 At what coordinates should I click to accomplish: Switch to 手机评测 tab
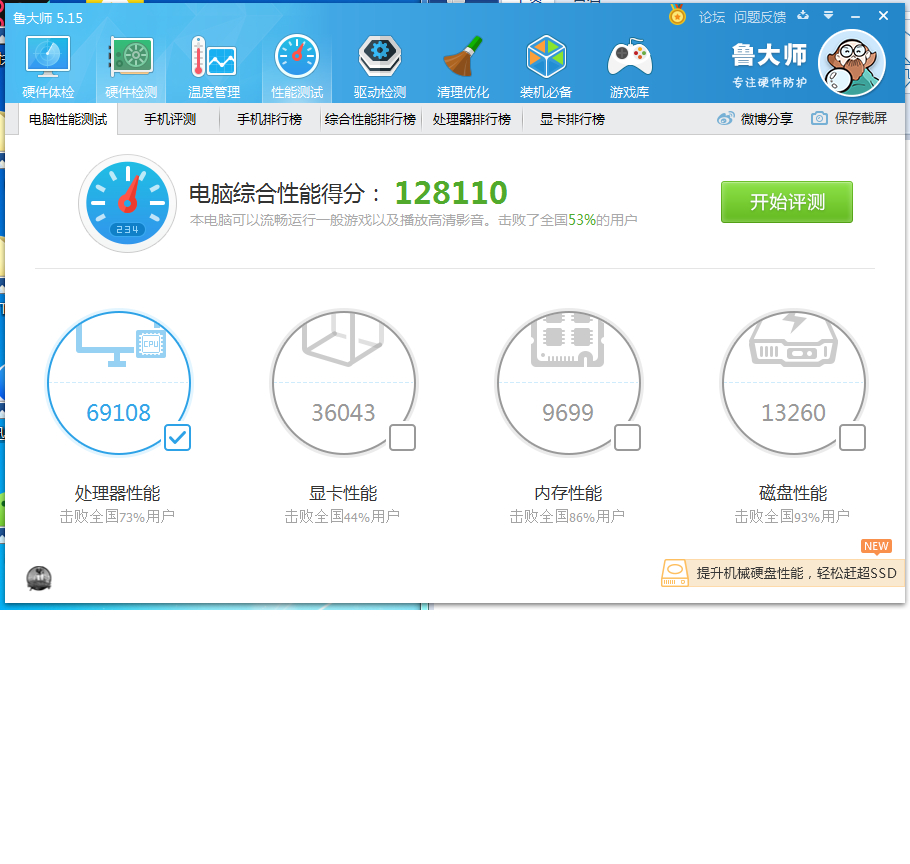click(x=170, y=120)
